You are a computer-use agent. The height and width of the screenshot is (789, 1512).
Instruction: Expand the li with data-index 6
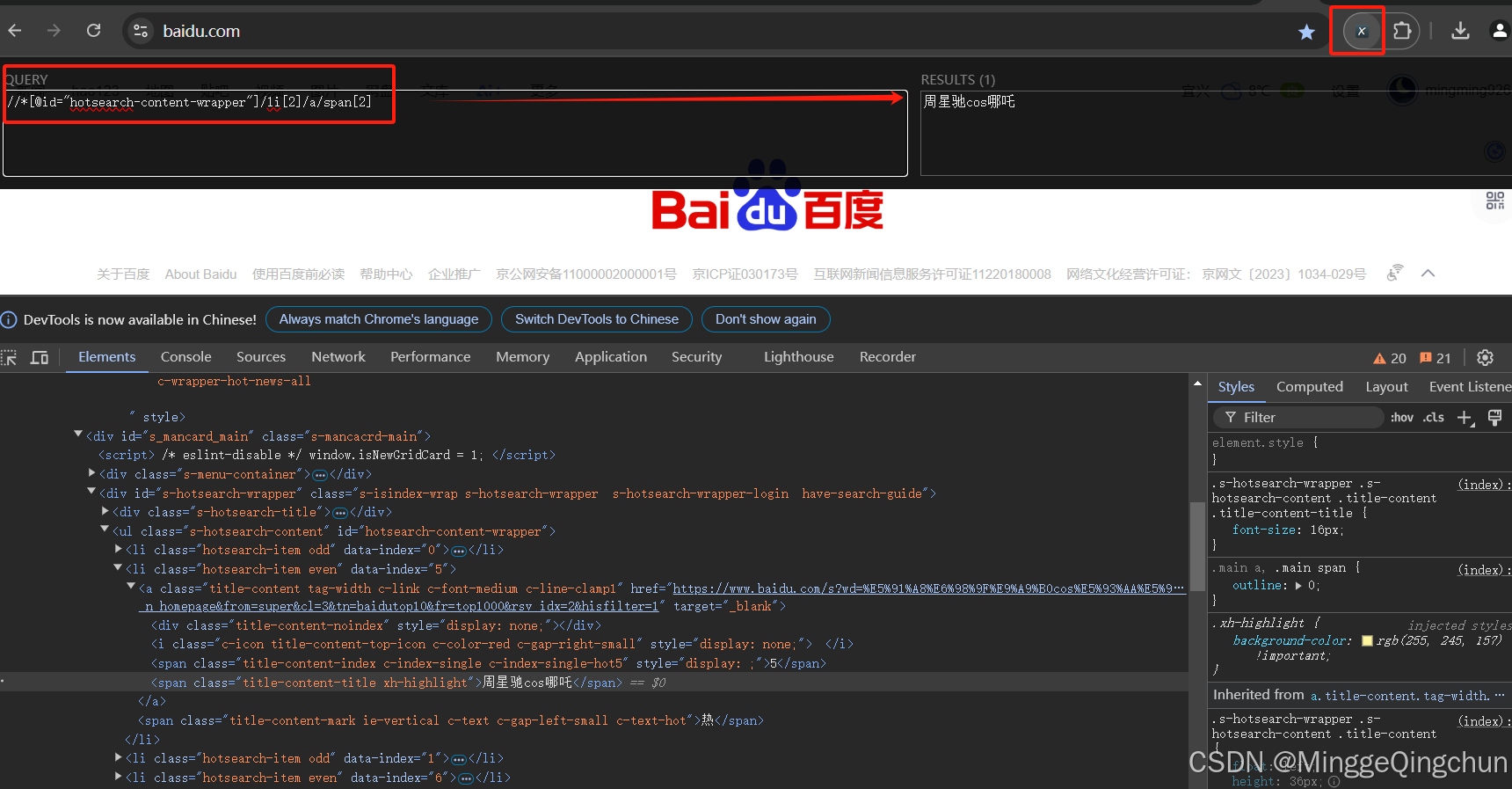pos(119,777)
